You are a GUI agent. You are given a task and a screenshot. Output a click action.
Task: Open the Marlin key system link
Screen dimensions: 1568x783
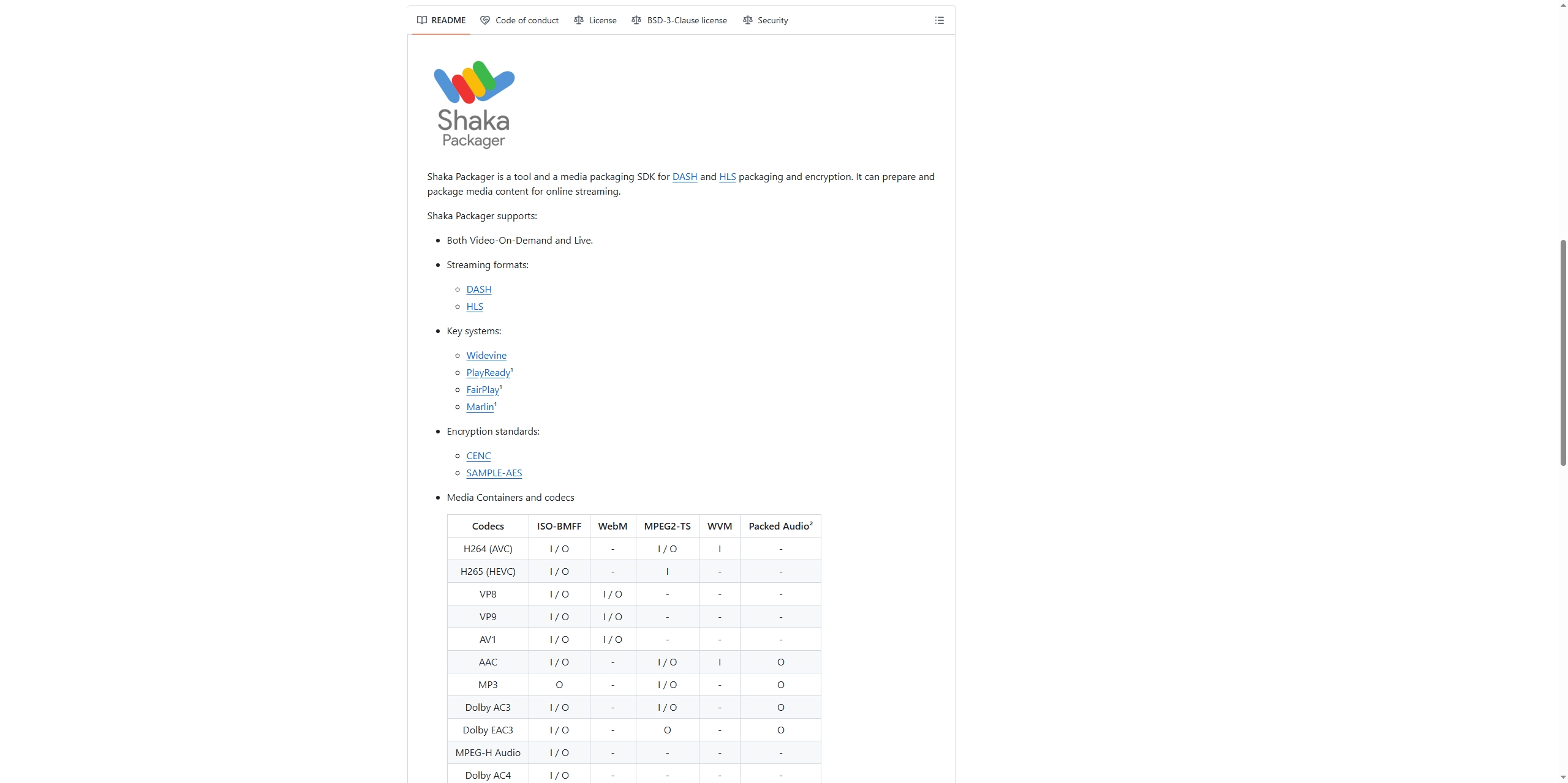(x=480, y=407)
